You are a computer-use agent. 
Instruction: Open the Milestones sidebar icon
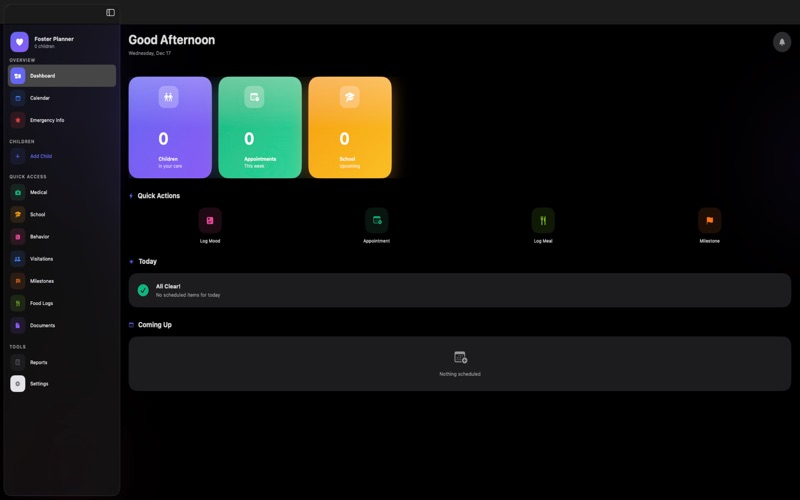pyautogui.click(x=18, y=281)
